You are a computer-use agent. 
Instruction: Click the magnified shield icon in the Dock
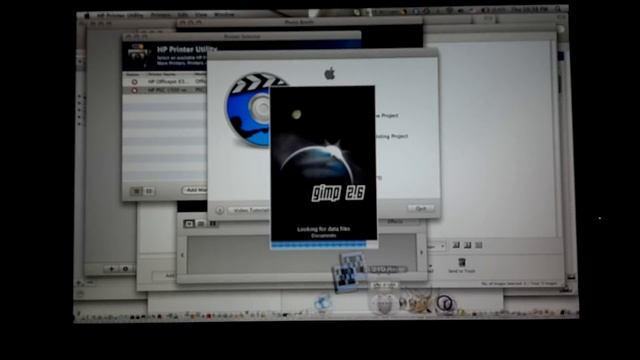383,303
